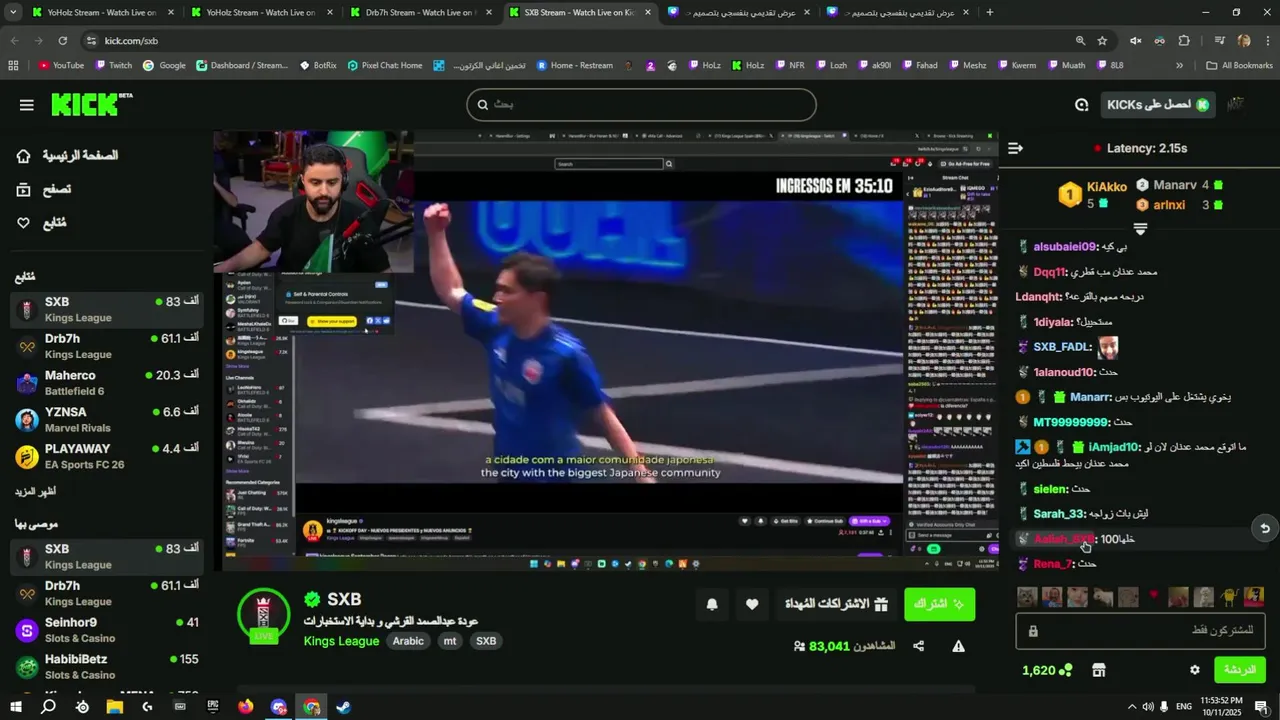This screenshot has width=1280, height=720.
Task: Switch to the Drb7h Stream browser tab
Action: tap(420, 12)
